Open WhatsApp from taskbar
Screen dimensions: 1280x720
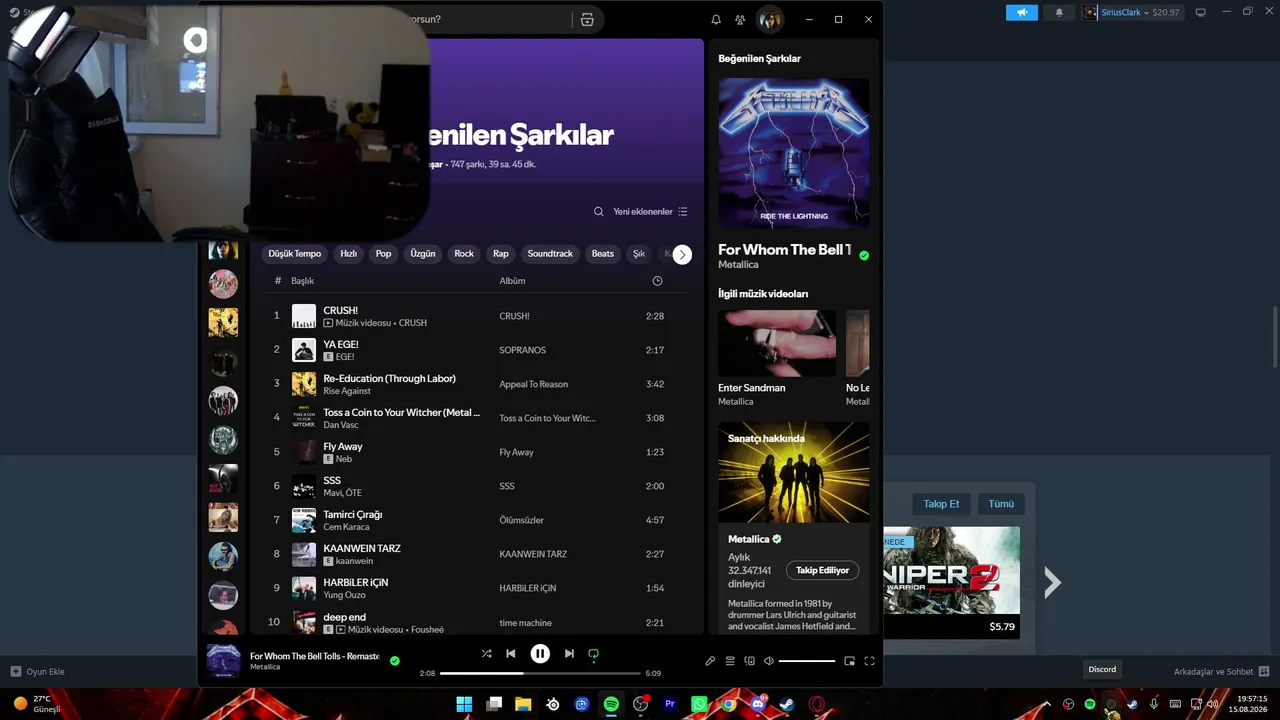coord(699,704)
